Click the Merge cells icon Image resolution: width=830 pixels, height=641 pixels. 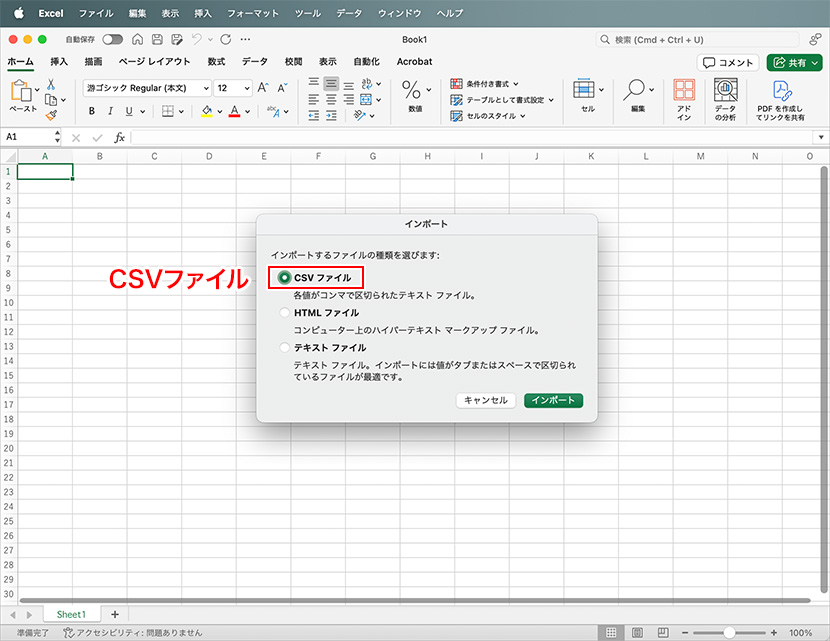366,100
